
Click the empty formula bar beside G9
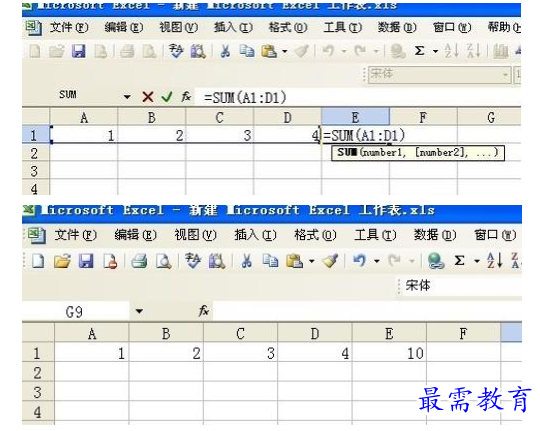pyautogui.click(x=367, y=311)
